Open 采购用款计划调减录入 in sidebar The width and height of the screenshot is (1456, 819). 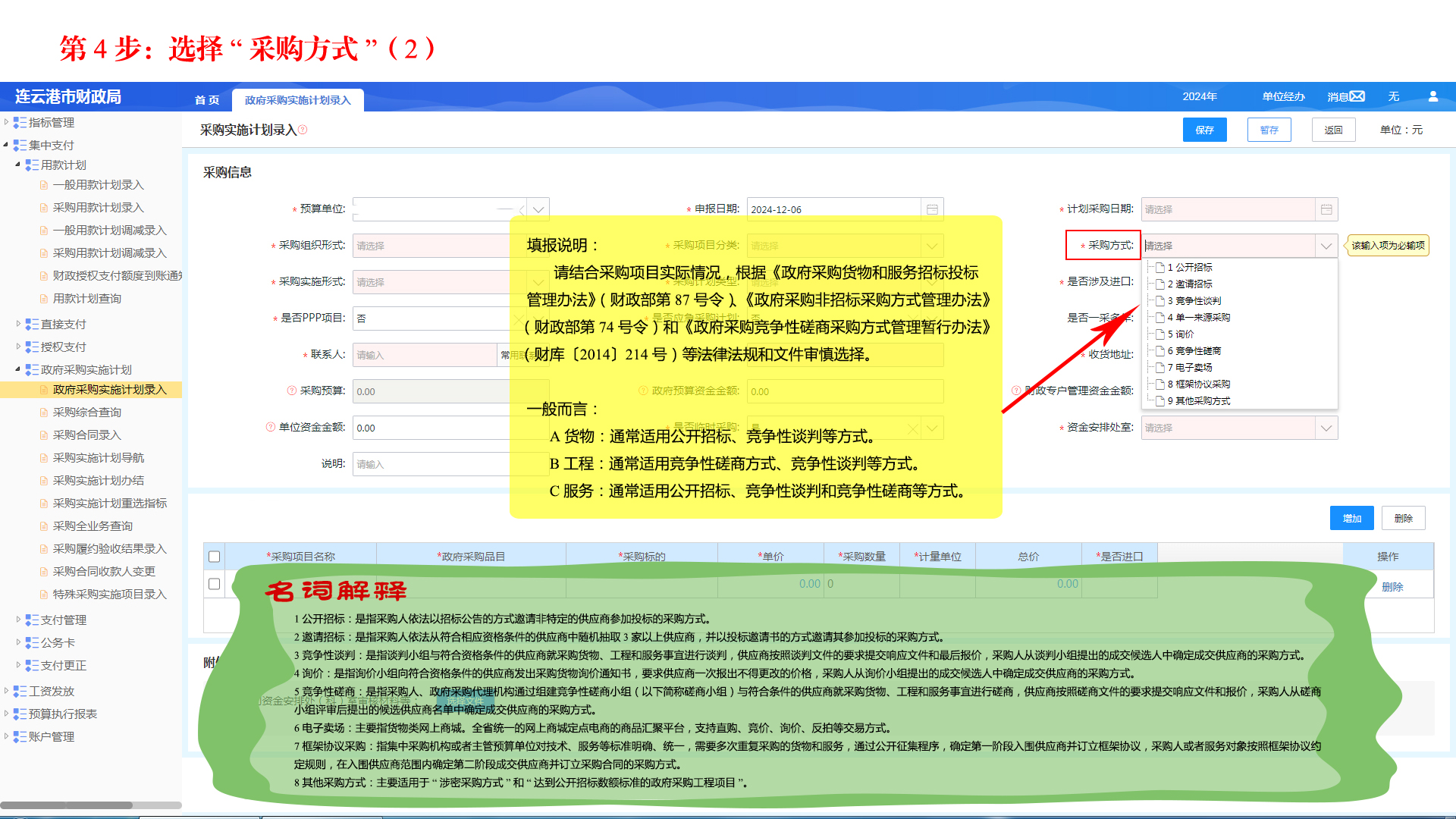109,253
